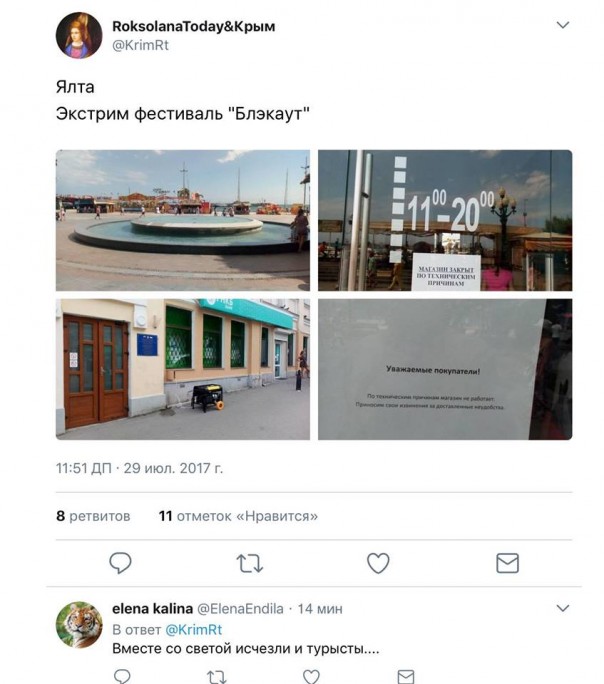The width and height of the screenshot is (604, 684).
Task: View 11 отметок «Нравится» list
Action: point(238,516)
